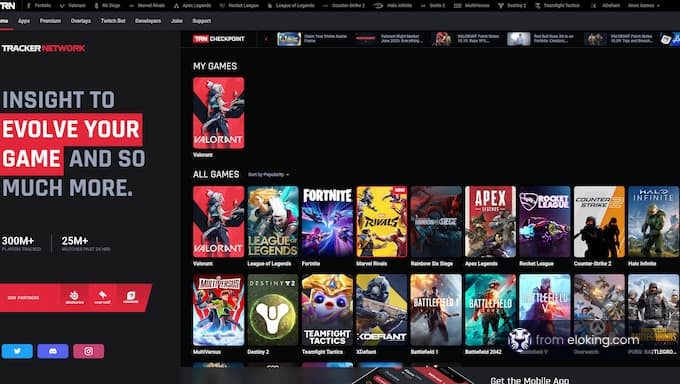Open the Support nav tab

(x=201, y=21)
